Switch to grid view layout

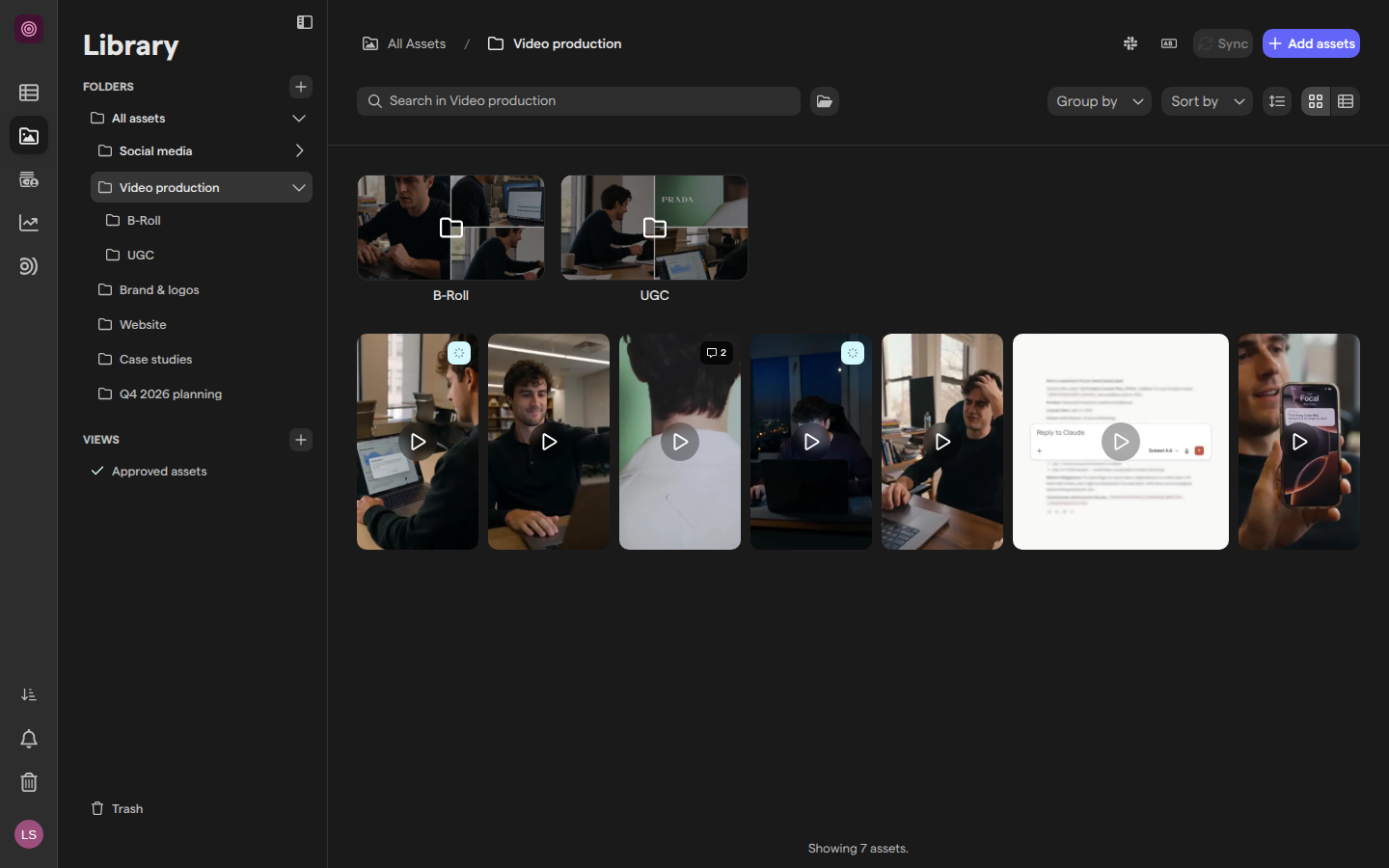1316,101
